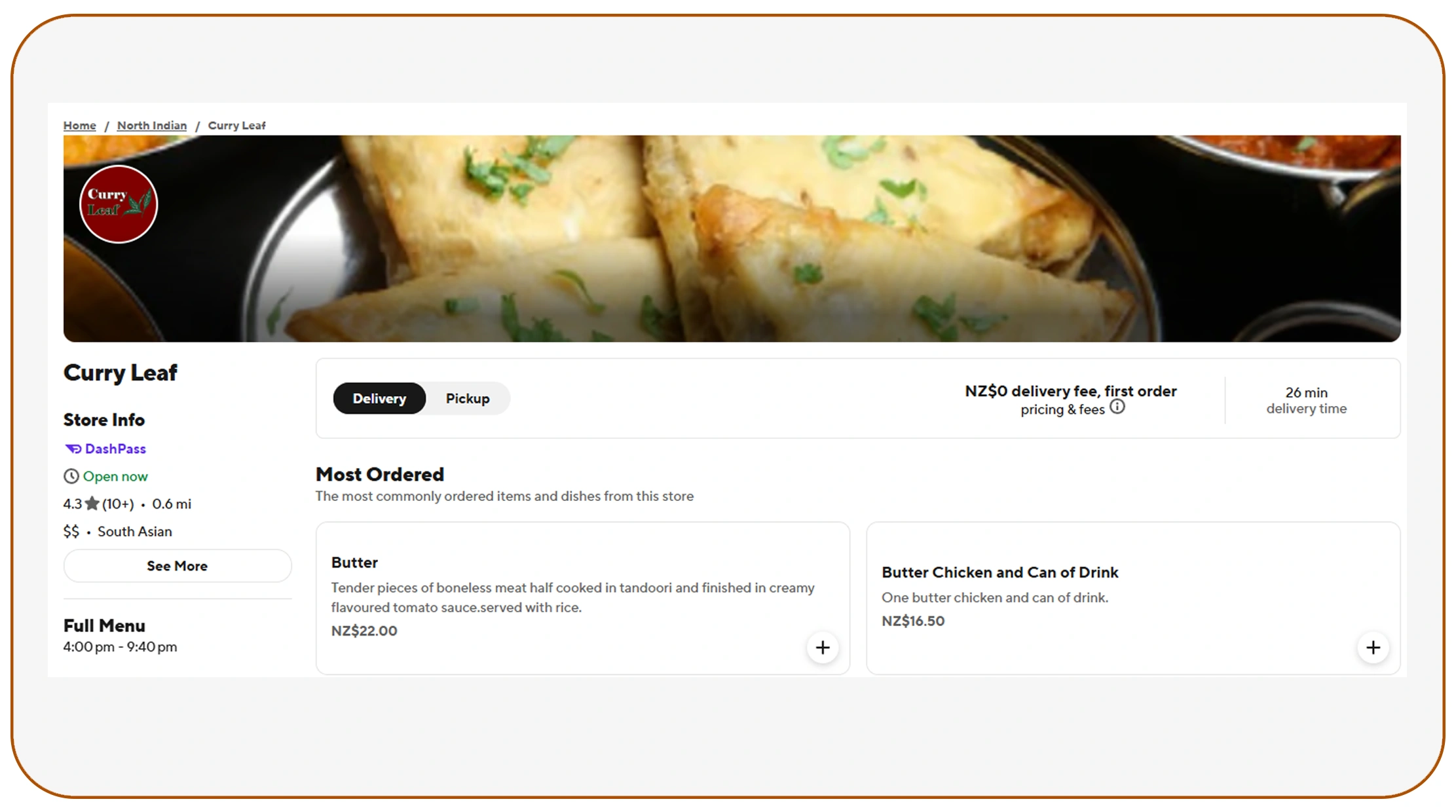Select the Delivery option
Image resolution: width=1456 pixels, height=812 pixels.
point(379,398)
